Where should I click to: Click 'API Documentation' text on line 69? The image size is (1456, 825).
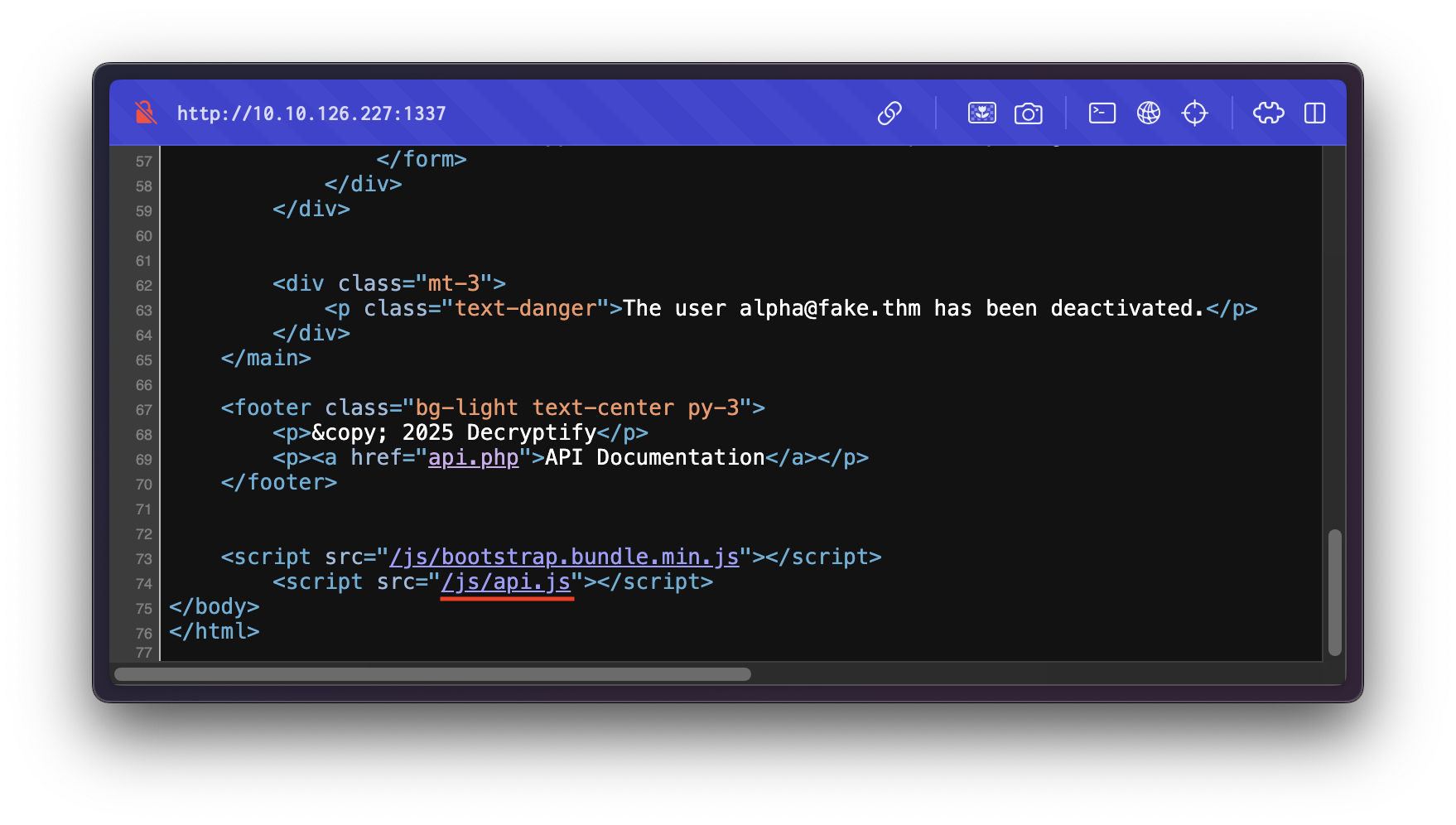pyautogui.click(x=655, y=457)
